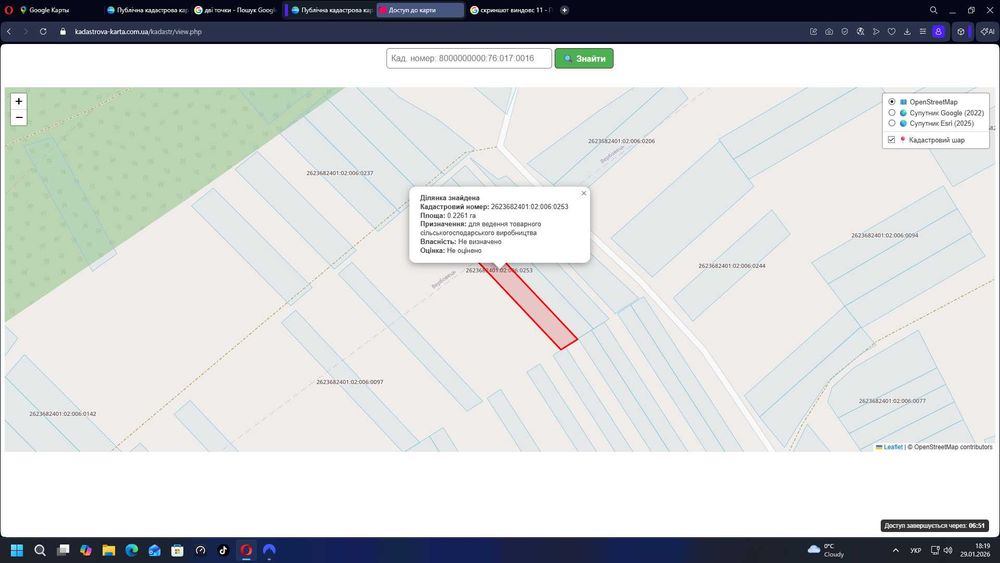Switch to скриншот виндовс 11 tab
This screenshot has width=1000, height=563.
coord(511,10)
